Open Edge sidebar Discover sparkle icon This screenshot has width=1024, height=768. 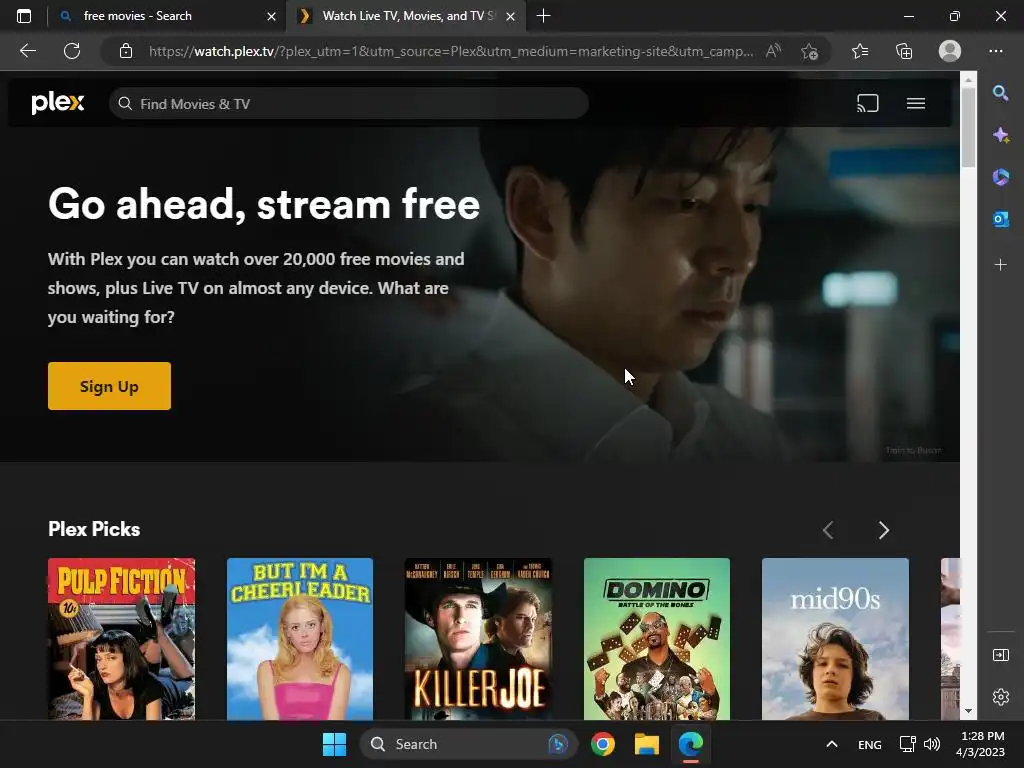(1000, 135)
